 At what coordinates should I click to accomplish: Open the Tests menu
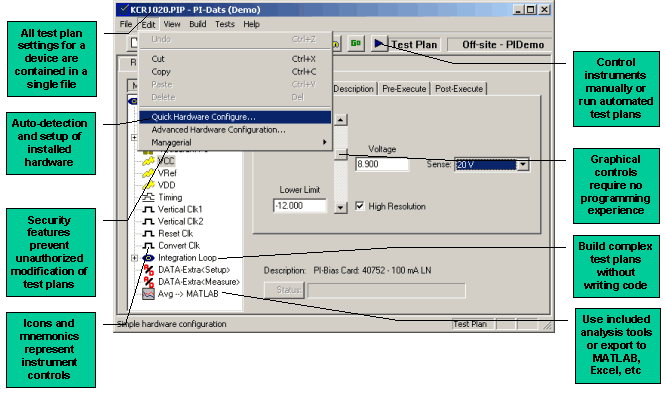[x=225, y=24]
